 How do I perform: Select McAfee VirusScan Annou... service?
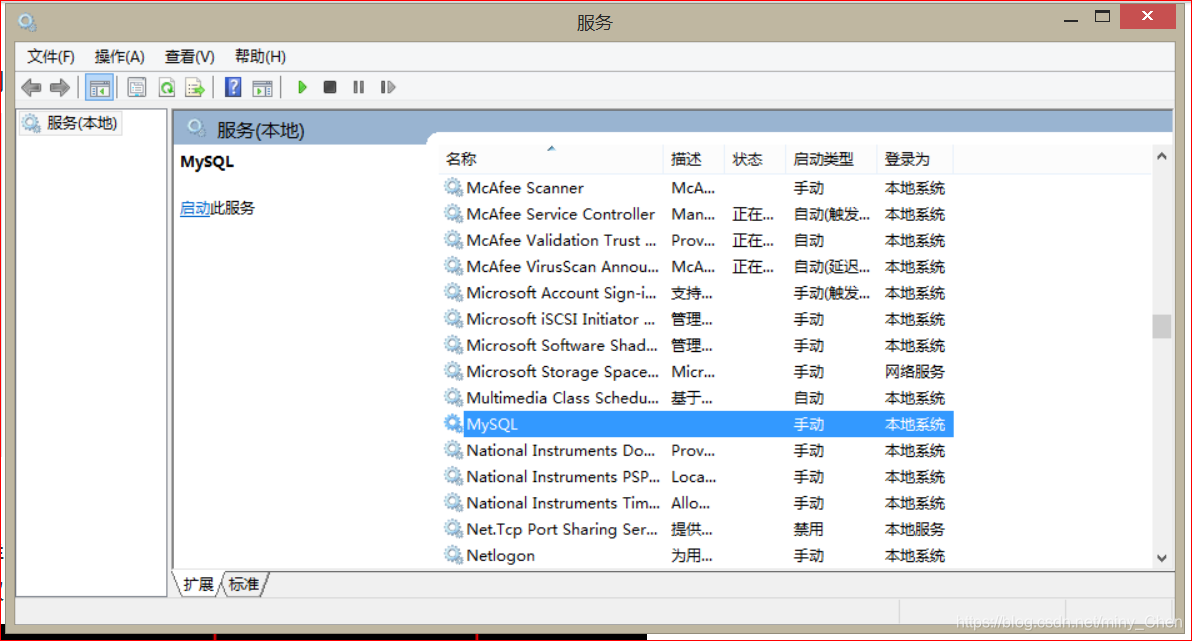click(x=696, y=267)
